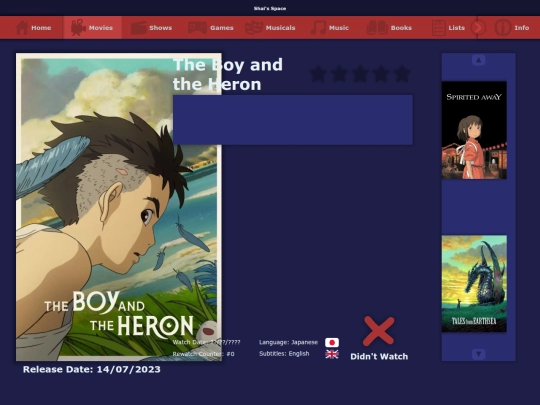This screenshot has width=540, height=405.
Task: Click the UK flag icon
Action: tap(332, 354)
